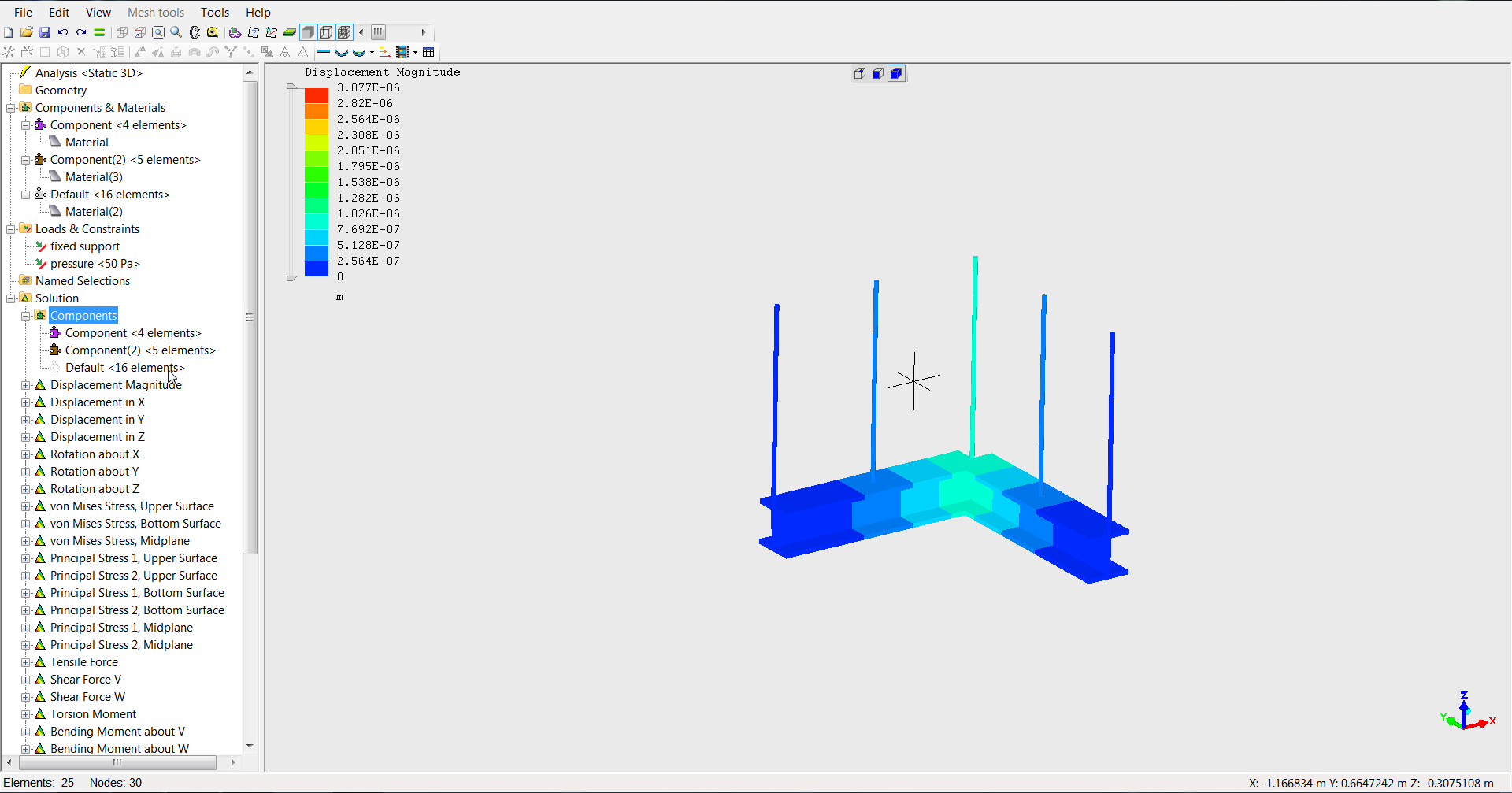Undo the last action
The height and width of the screenshot is (793, 1512).
[63, 32]
